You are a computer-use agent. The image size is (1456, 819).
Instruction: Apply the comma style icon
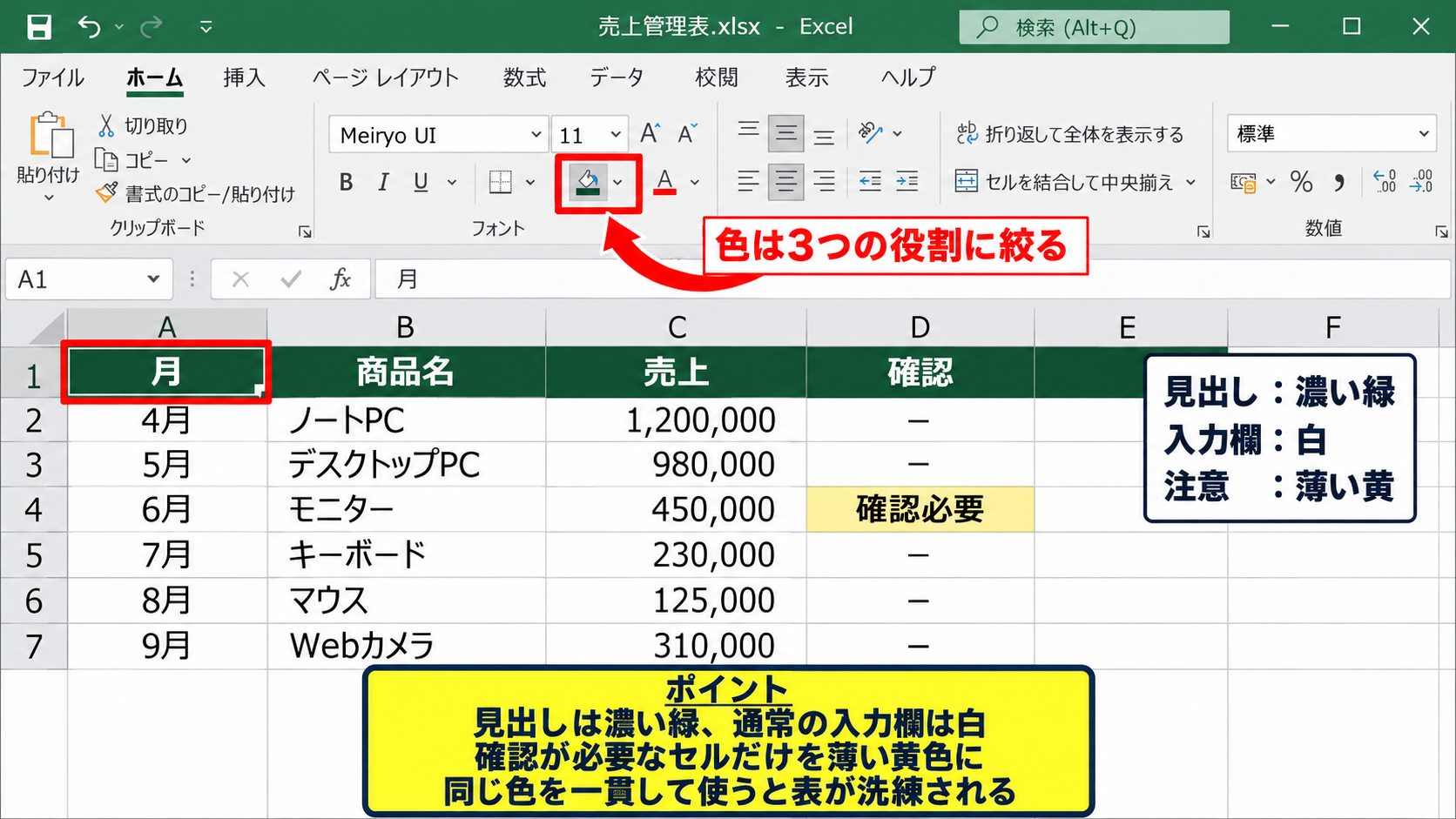coord(1339,182)
